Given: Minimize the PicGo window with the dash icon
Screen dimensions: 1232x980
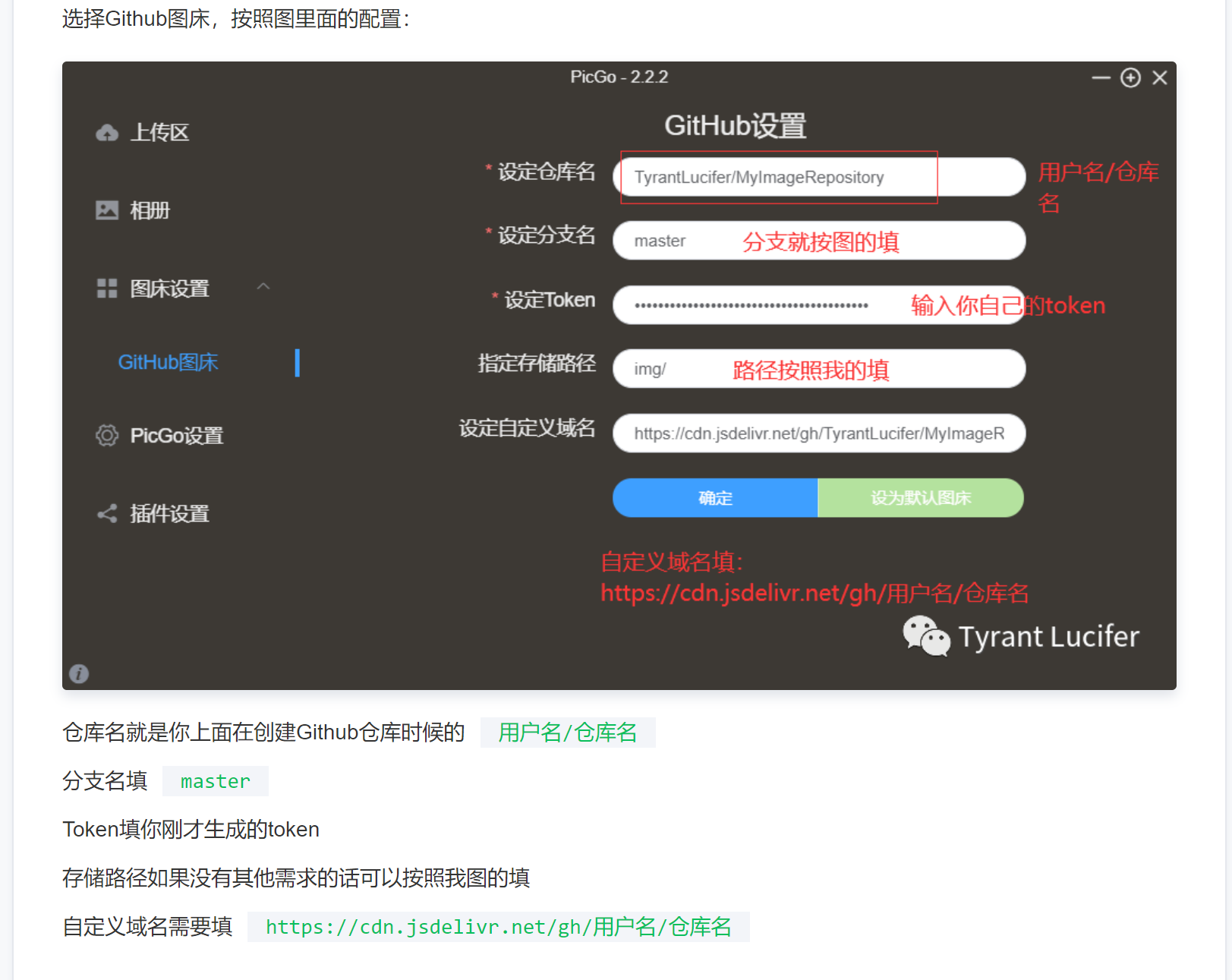Looking at the screenshot, I should [1101, 77].
